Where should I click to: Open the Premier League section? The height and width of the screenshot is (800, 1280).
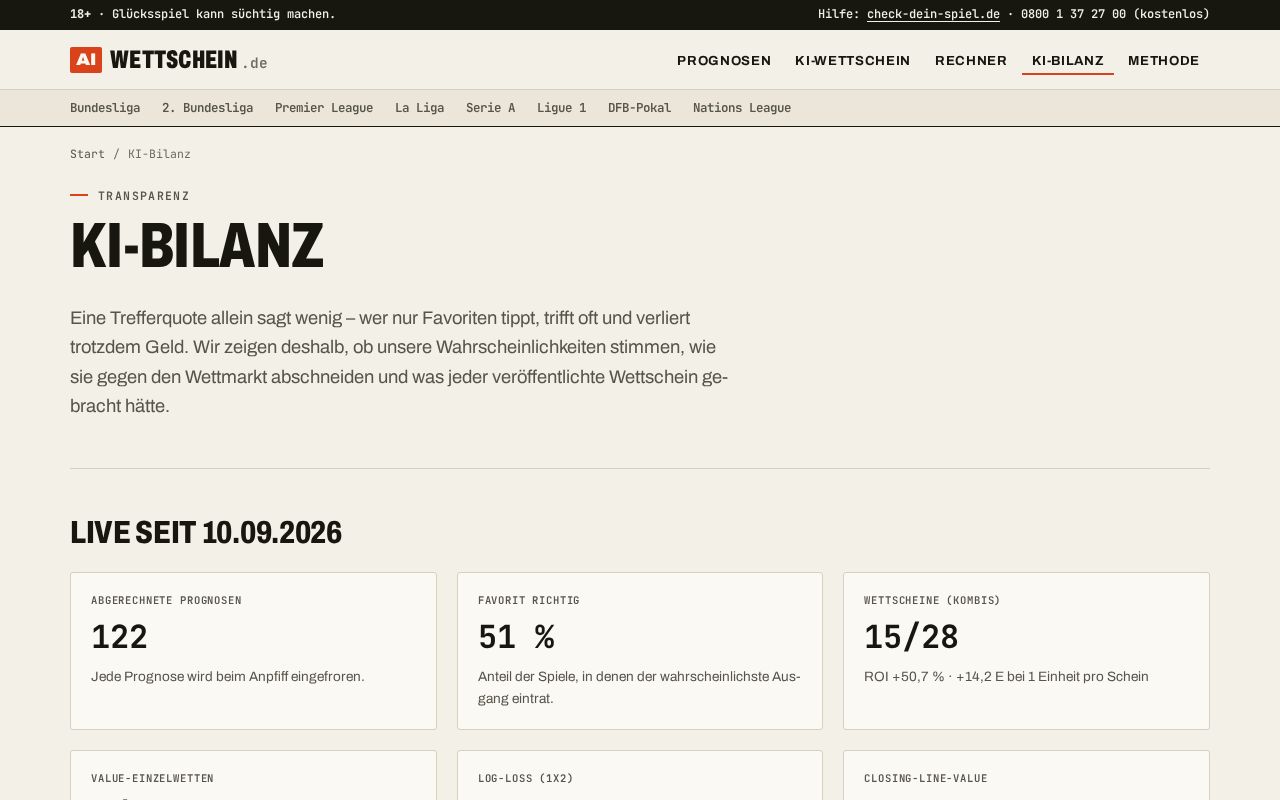324,108
